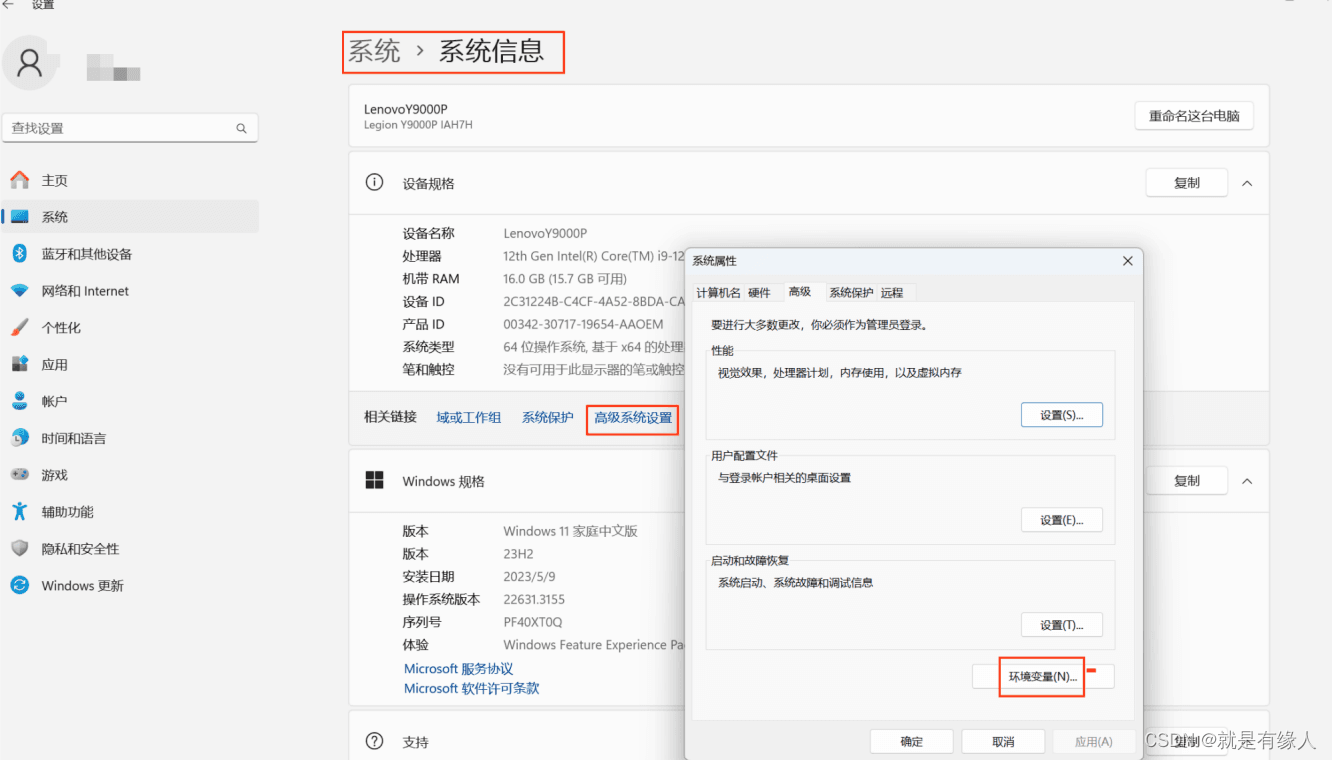Viewport: 1332px width, 760px height.
Task: Select product ID 00342-30717-19654-AAOEM
Action: [x=583, y=324]
